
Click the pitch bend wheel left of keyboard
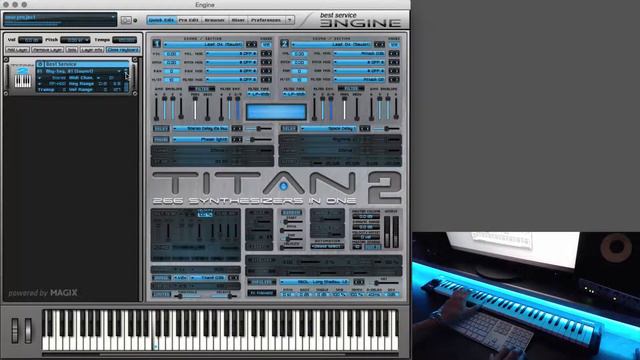click(x=15, y=330)
